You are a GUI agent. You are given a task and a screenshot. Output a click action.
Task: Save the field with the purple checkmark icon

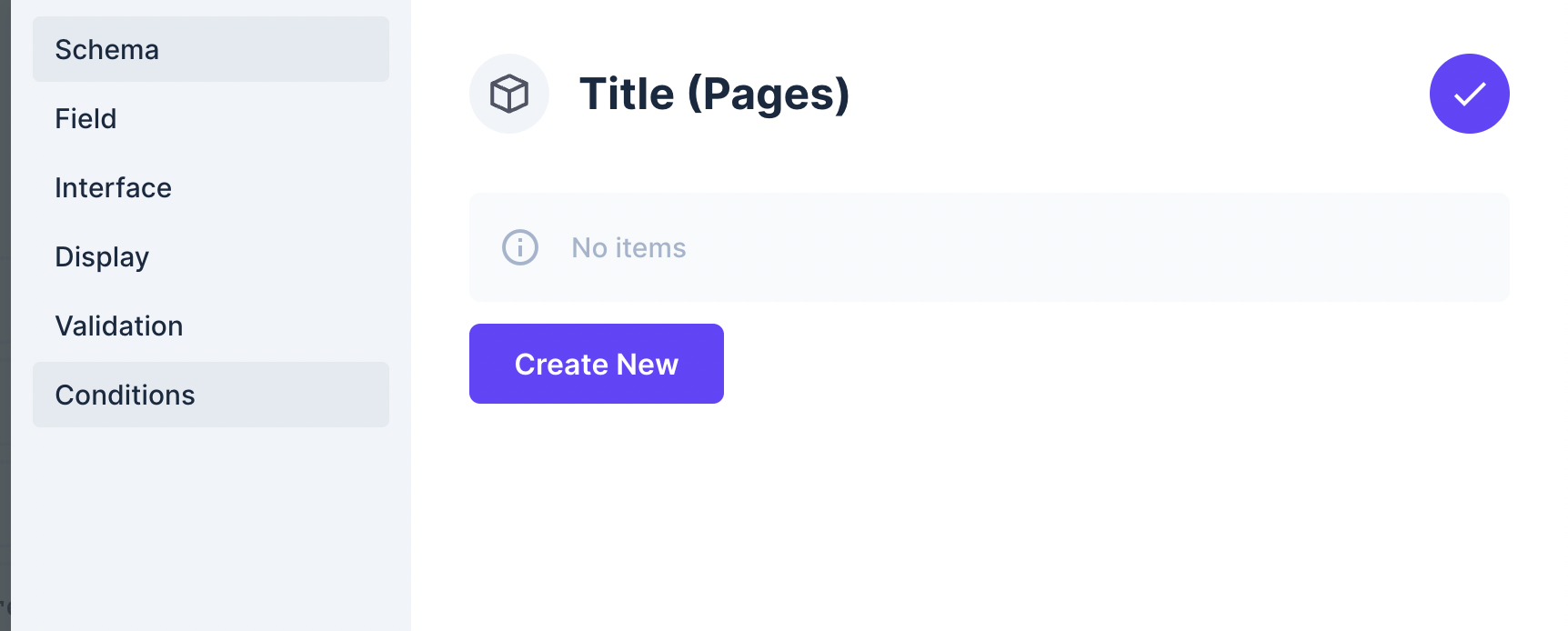(x=1469, y=94)
